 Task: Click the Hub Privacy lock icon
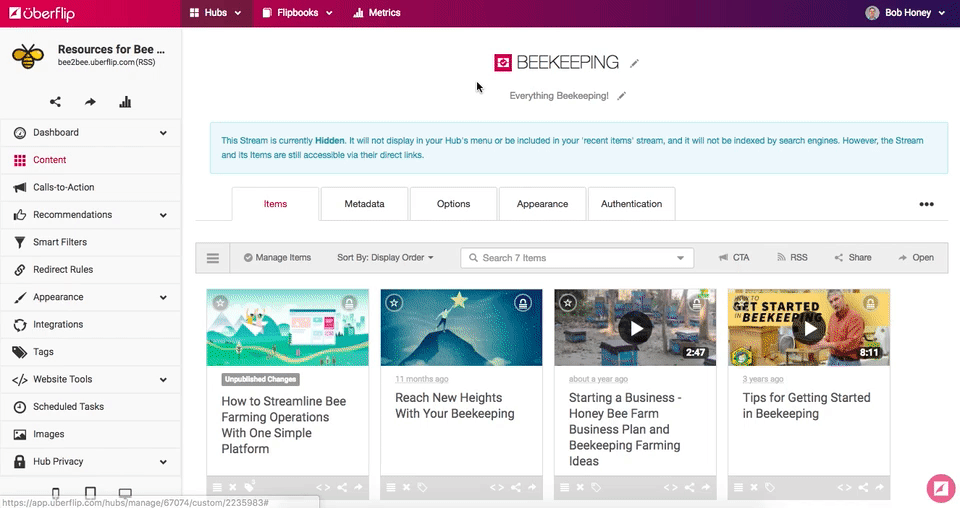[20, 461]
